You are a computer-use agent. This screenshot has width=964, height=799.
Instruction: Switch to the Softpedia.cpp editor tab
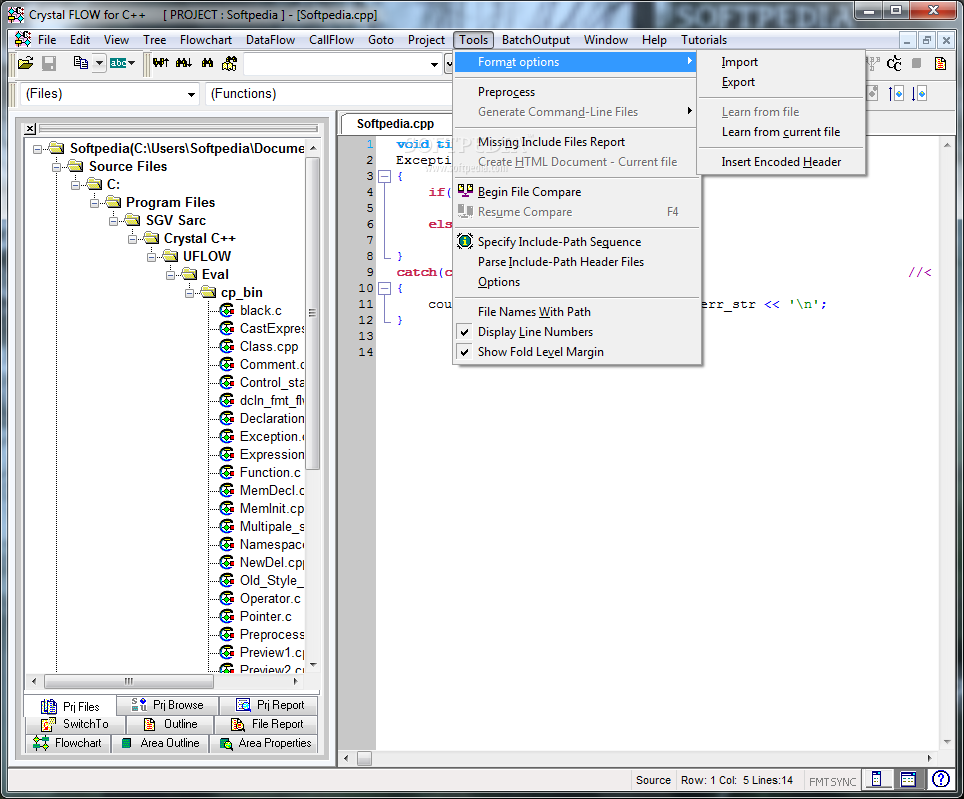point(395,124)
